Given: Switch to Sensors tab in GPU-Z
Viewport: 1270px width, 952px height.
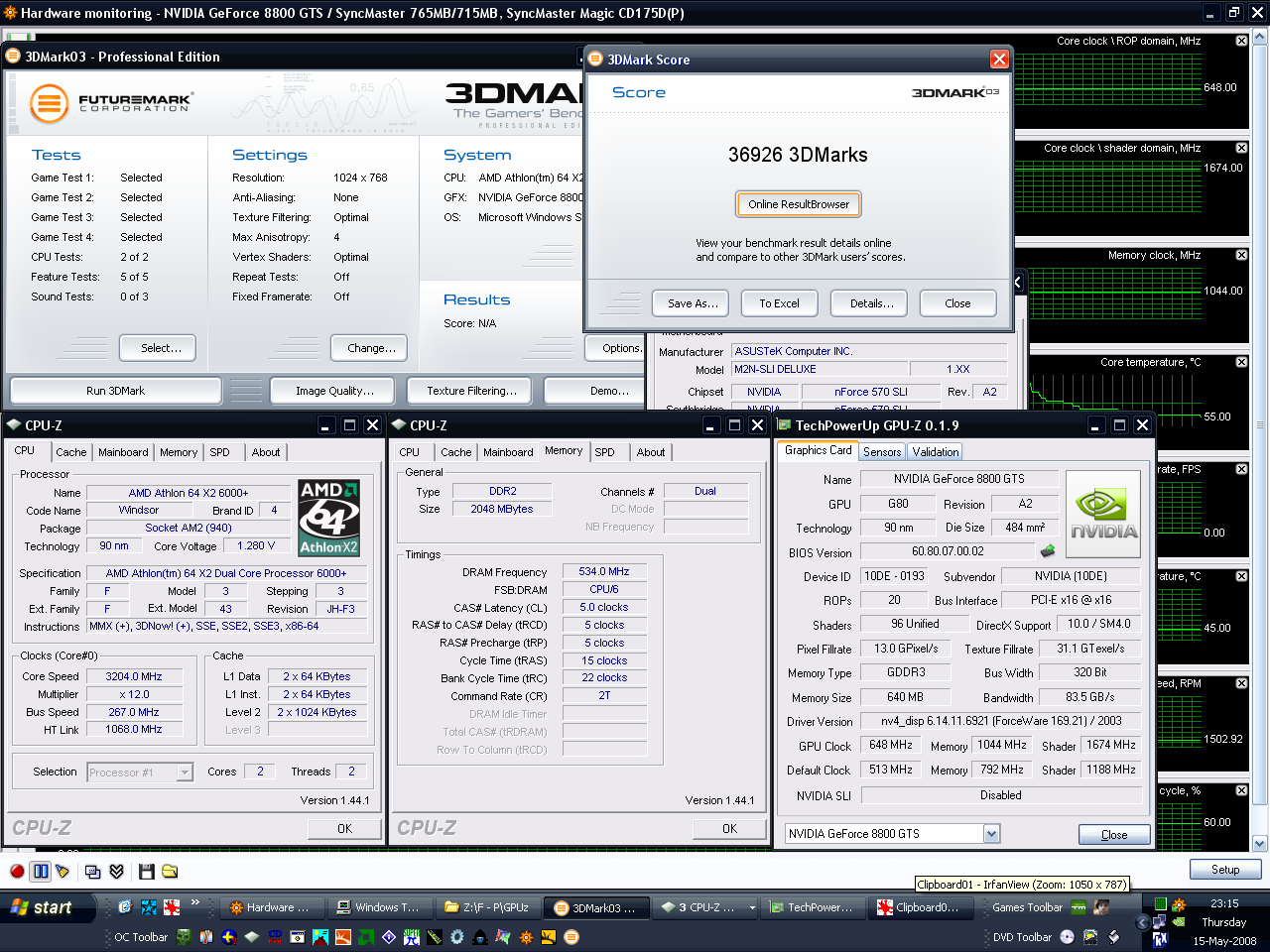Looking at the screenshot, I should pyautogui.click(x=882, y=452).
